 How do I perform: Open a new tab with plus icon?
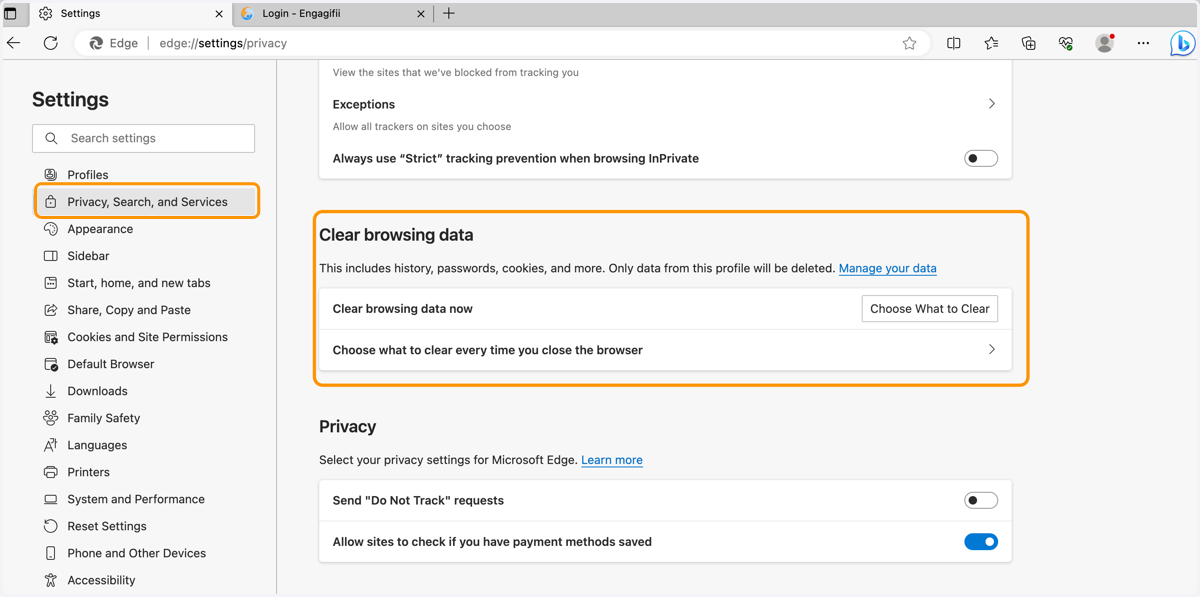point(449,14)
